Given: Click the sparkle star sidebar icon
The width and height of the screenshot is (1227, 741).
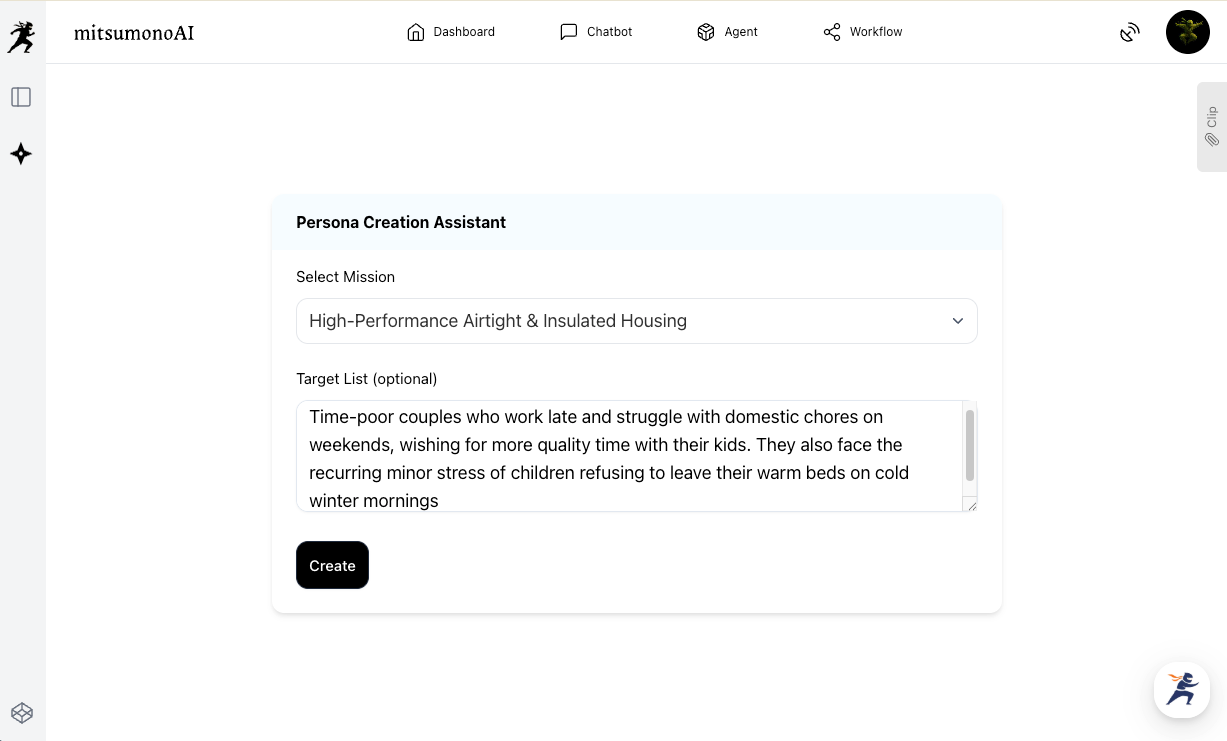Looking at the screenshot, I should click(x=21, y=154).
